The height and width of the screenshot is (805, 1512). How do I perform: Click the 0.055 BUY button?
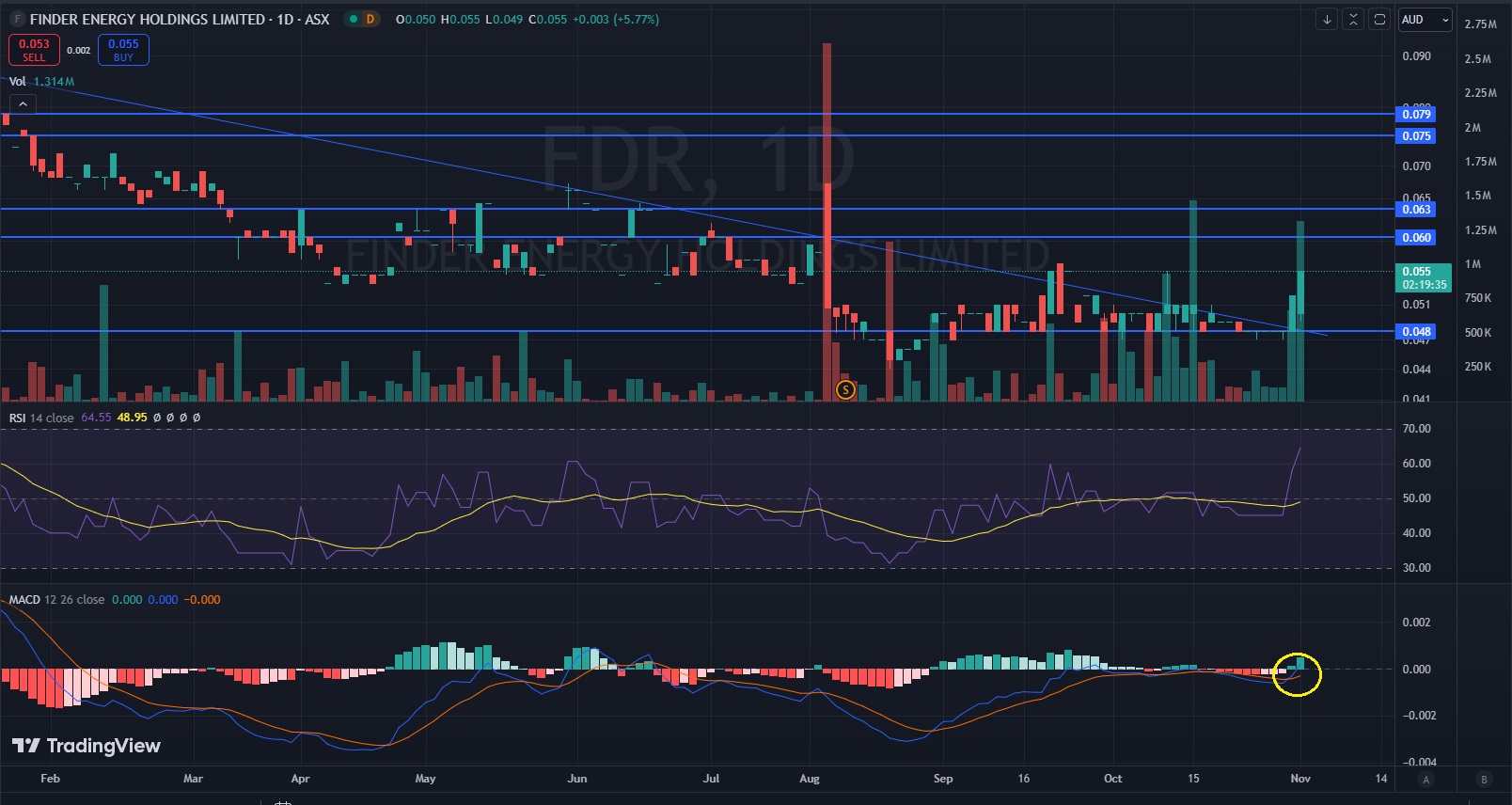click(x=123, y=50)
